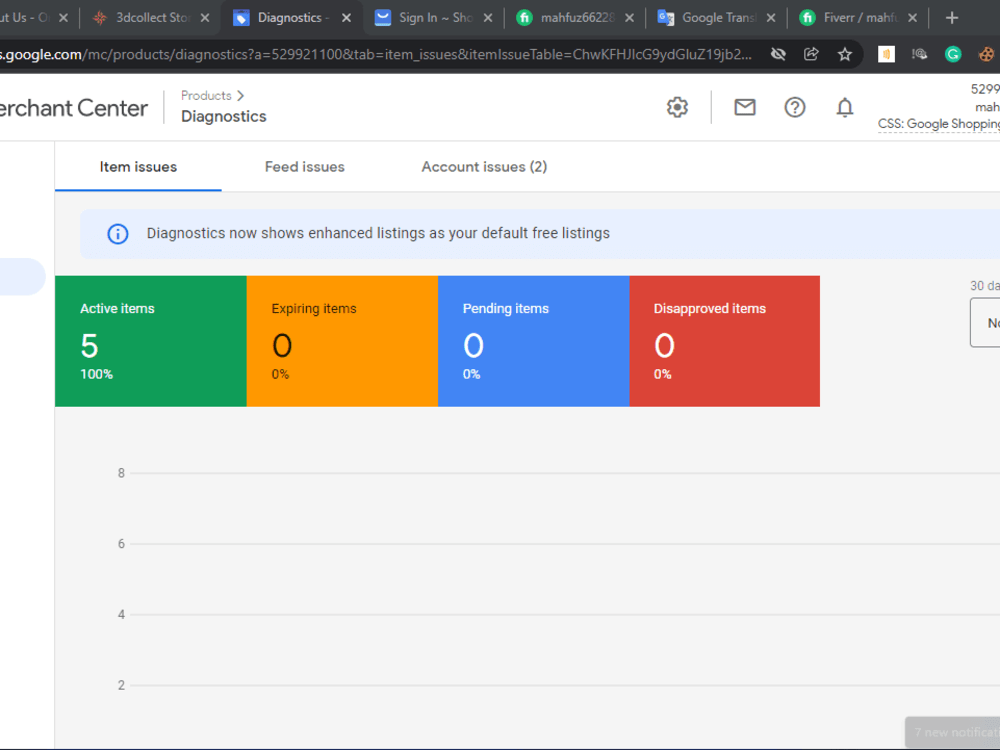Click the 7 new notifications toast
Image resolution: width=1000 pixels, height=750 pixels.
[x=953, y=732]
